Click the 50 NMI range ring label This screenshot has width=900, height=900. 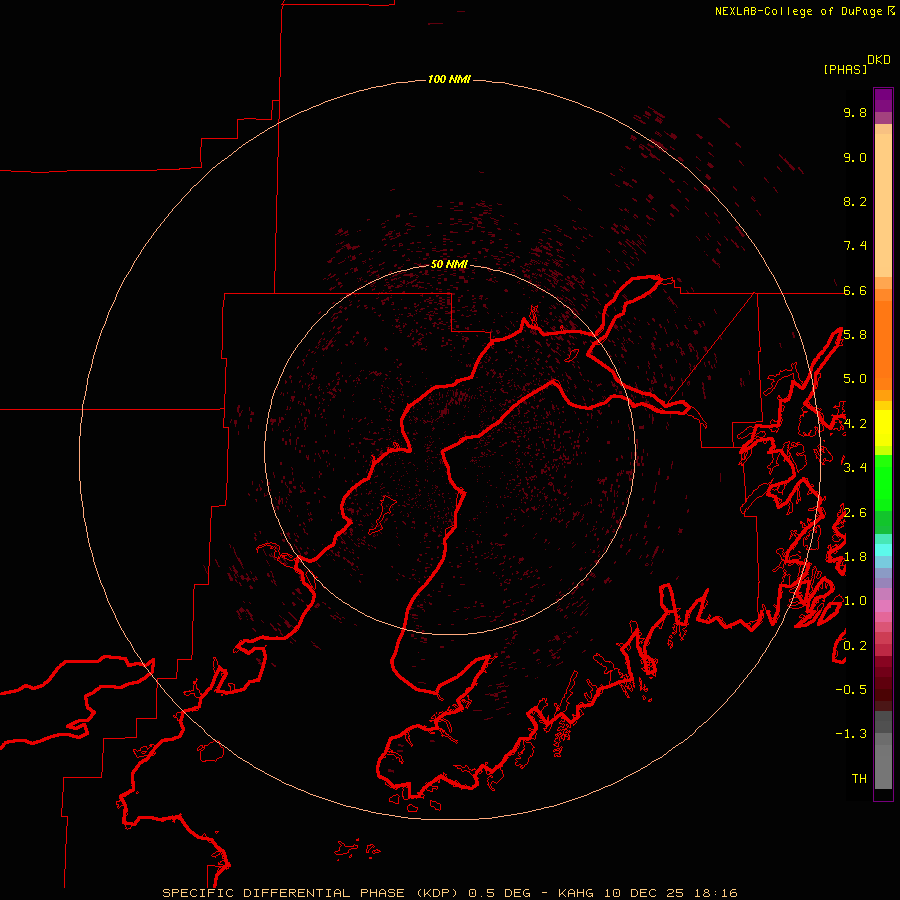coord(449,264)
